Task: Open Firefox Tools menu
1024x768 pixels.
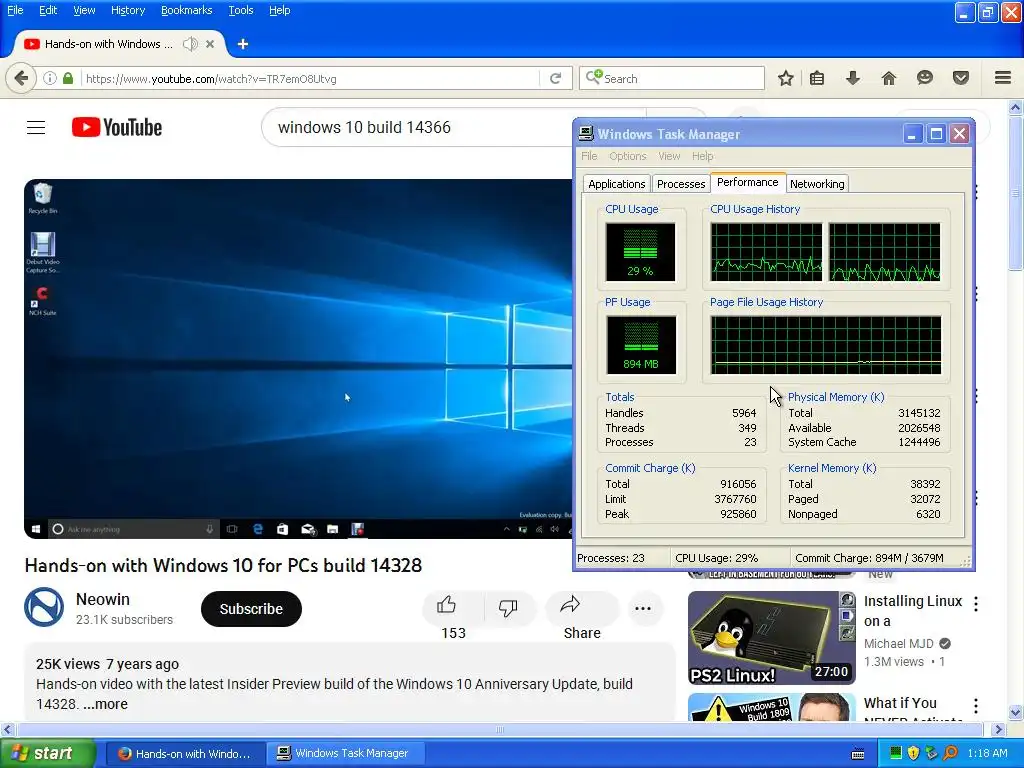Action: tap(240, 10)
